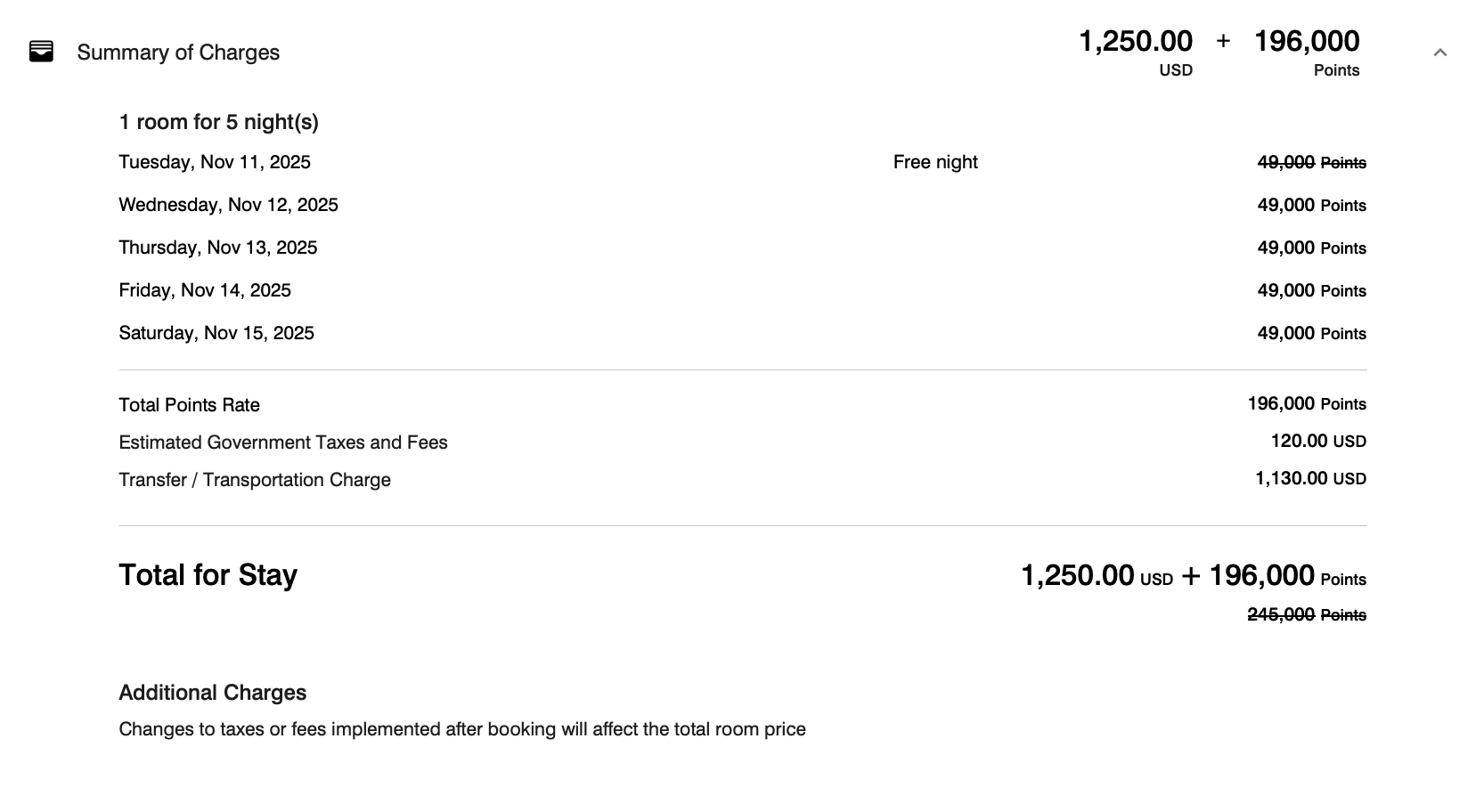
Task: Click Estimated Government Taxes and Fees
Action: click(283, 443)
